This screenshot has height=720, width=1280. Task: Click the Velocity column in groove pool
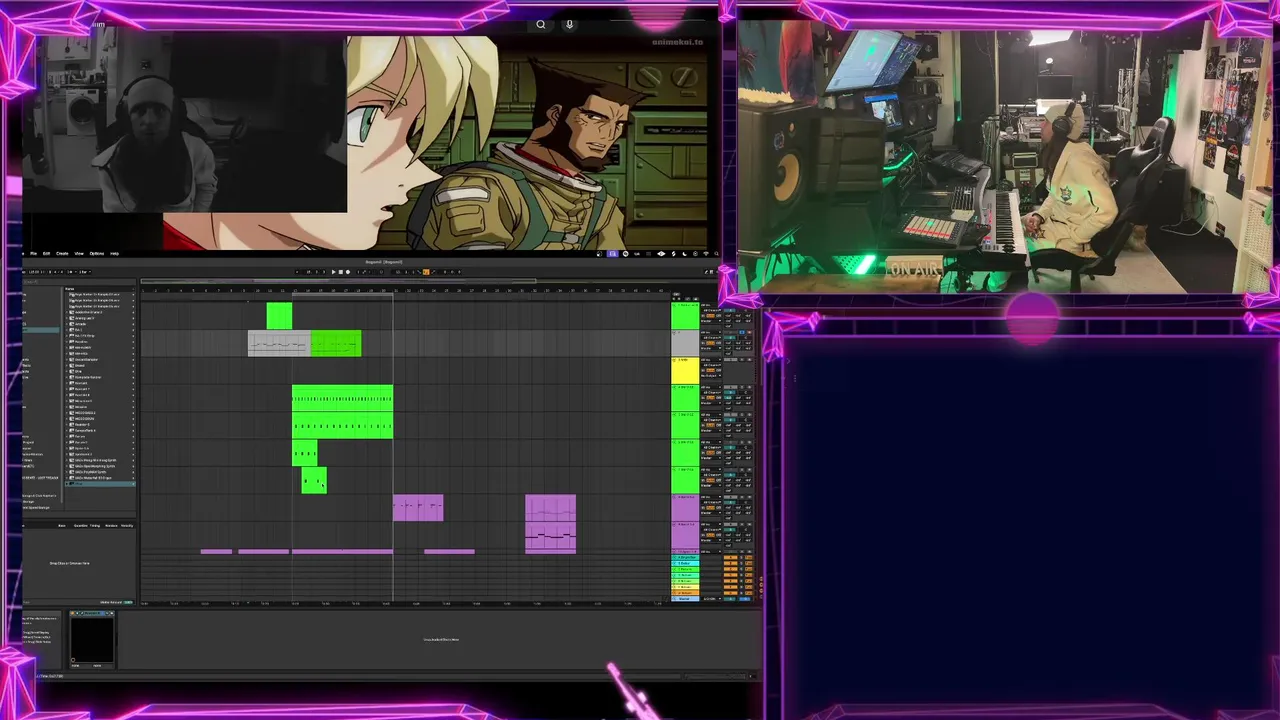(127, 525)
